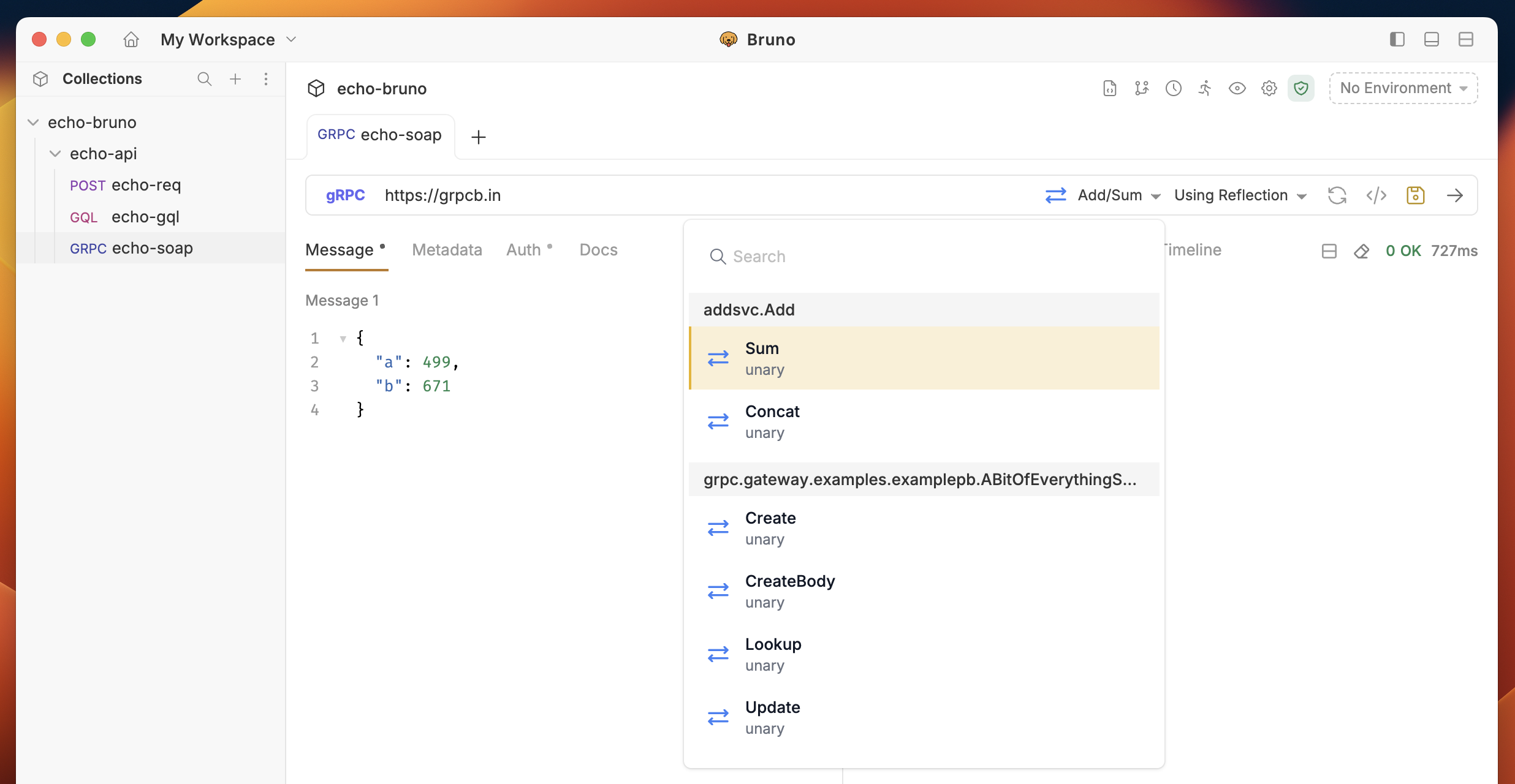
Task: Add a new request tab
Action: [478, 137]
